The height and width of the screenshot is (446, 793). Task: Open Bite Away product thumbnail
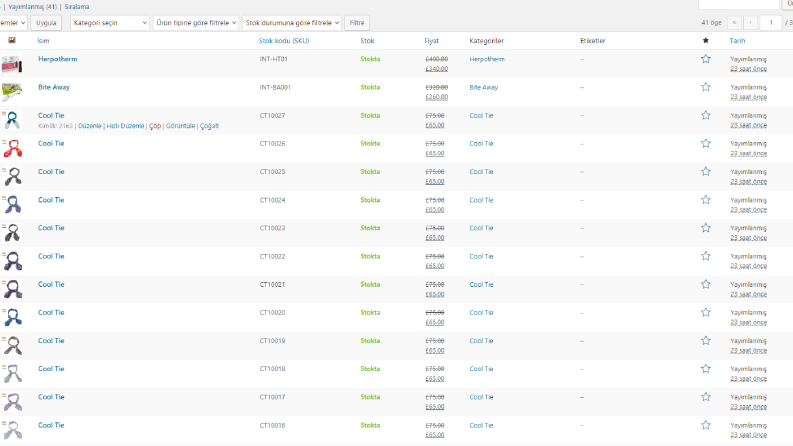12,92
